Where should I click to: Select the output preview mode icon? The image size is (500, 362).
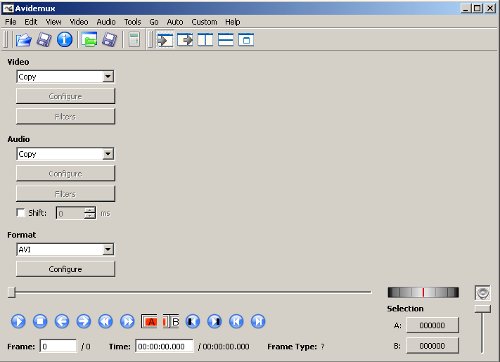185,40
